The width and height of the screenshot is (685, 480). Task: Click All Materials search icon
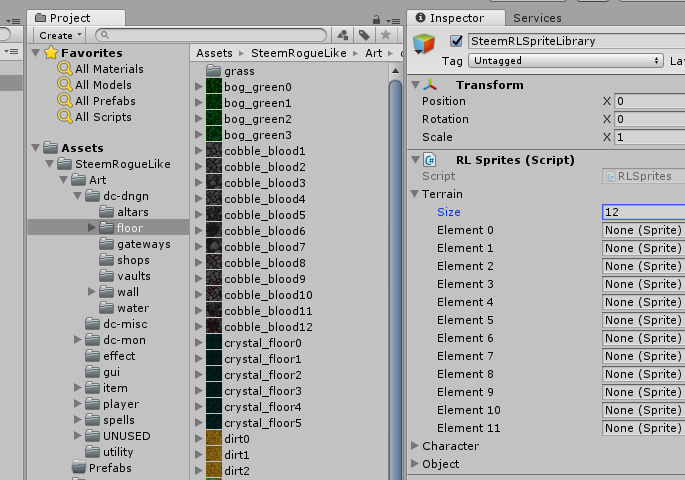(x=65, y=69)
